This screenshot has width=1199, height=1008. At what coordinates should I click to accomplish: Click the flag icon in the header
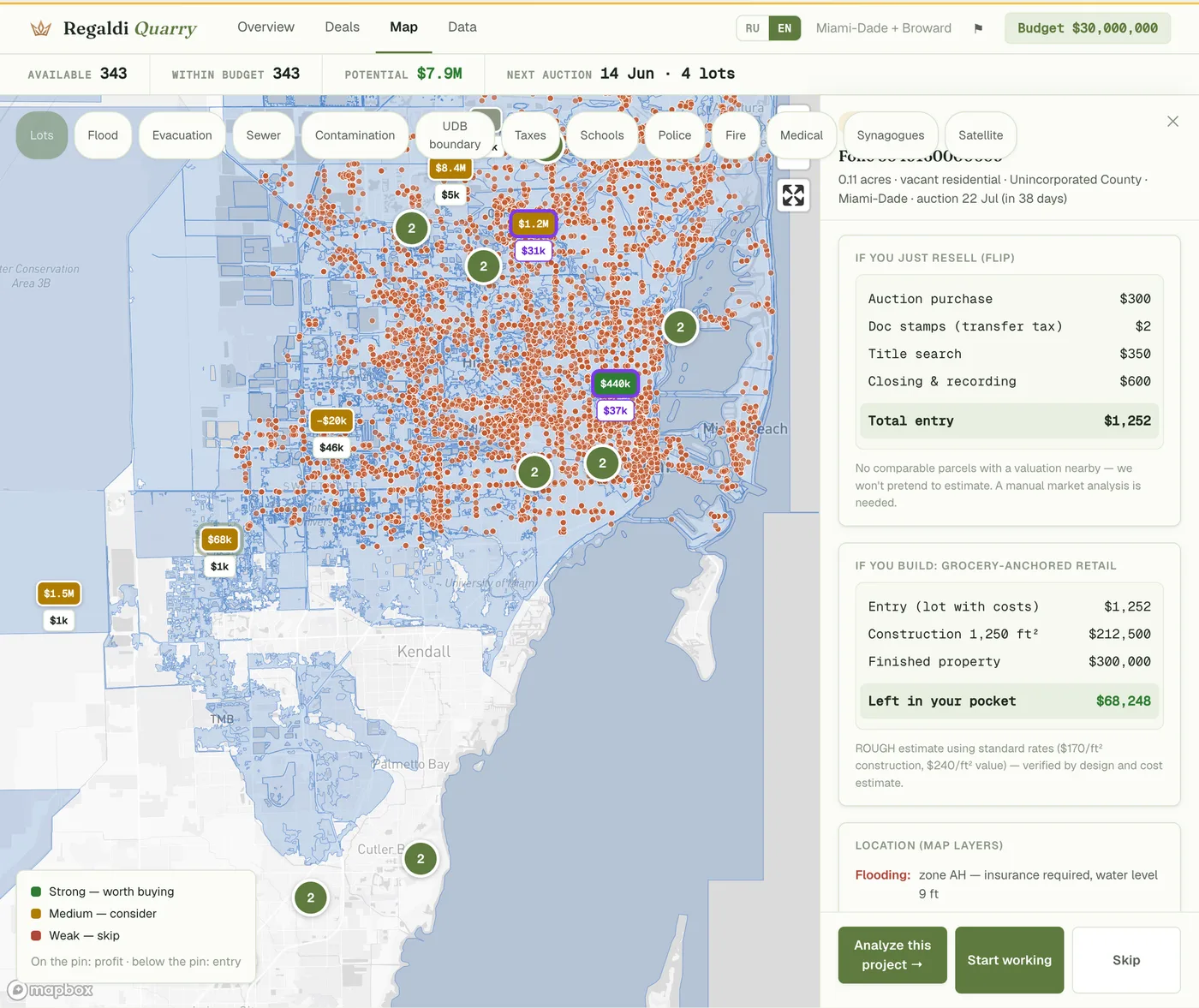pos(978,28)
